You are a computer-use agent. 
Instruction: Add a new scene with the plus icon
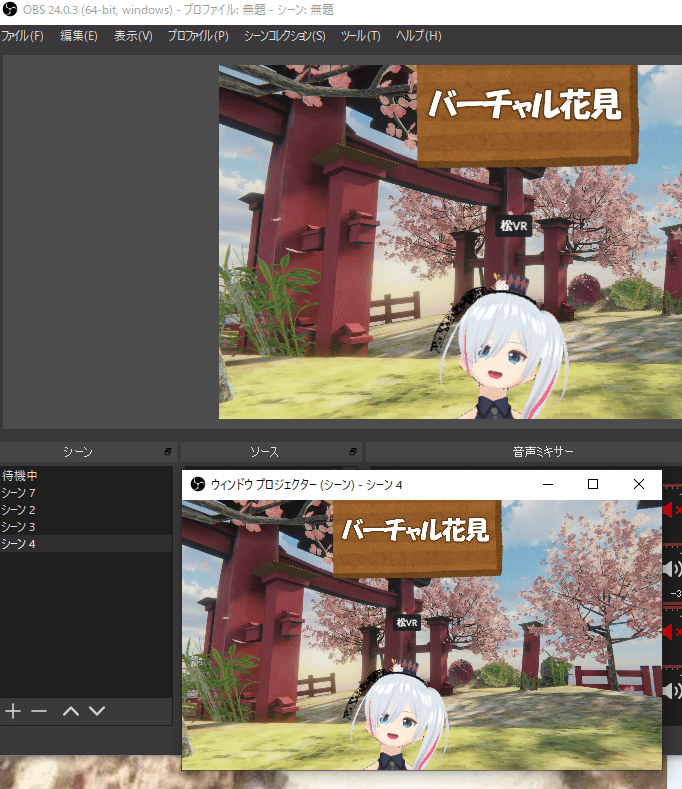(x=13, y=711)
